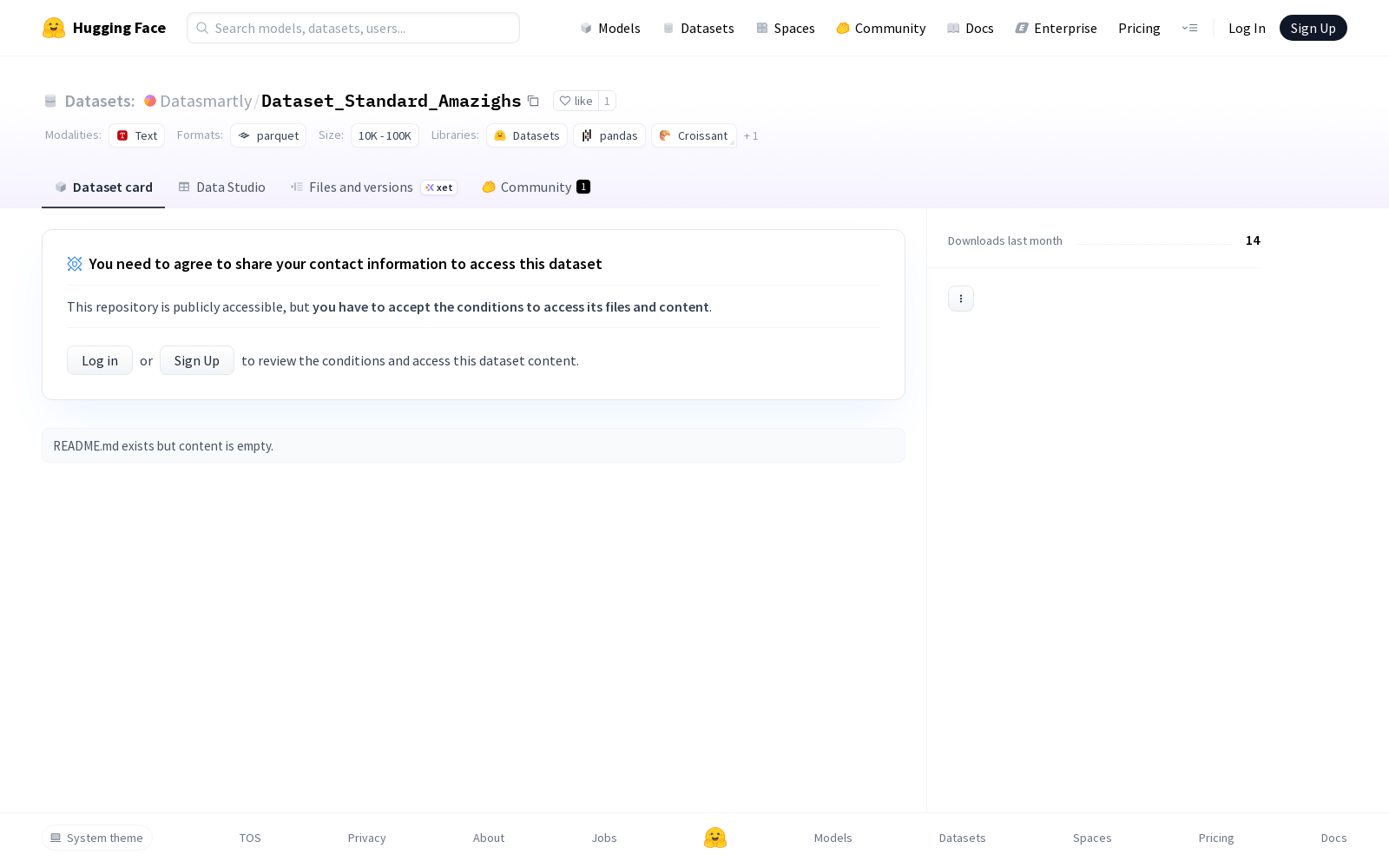
Task: Open Enterprise in top navigation
Action: point(1056,28)
